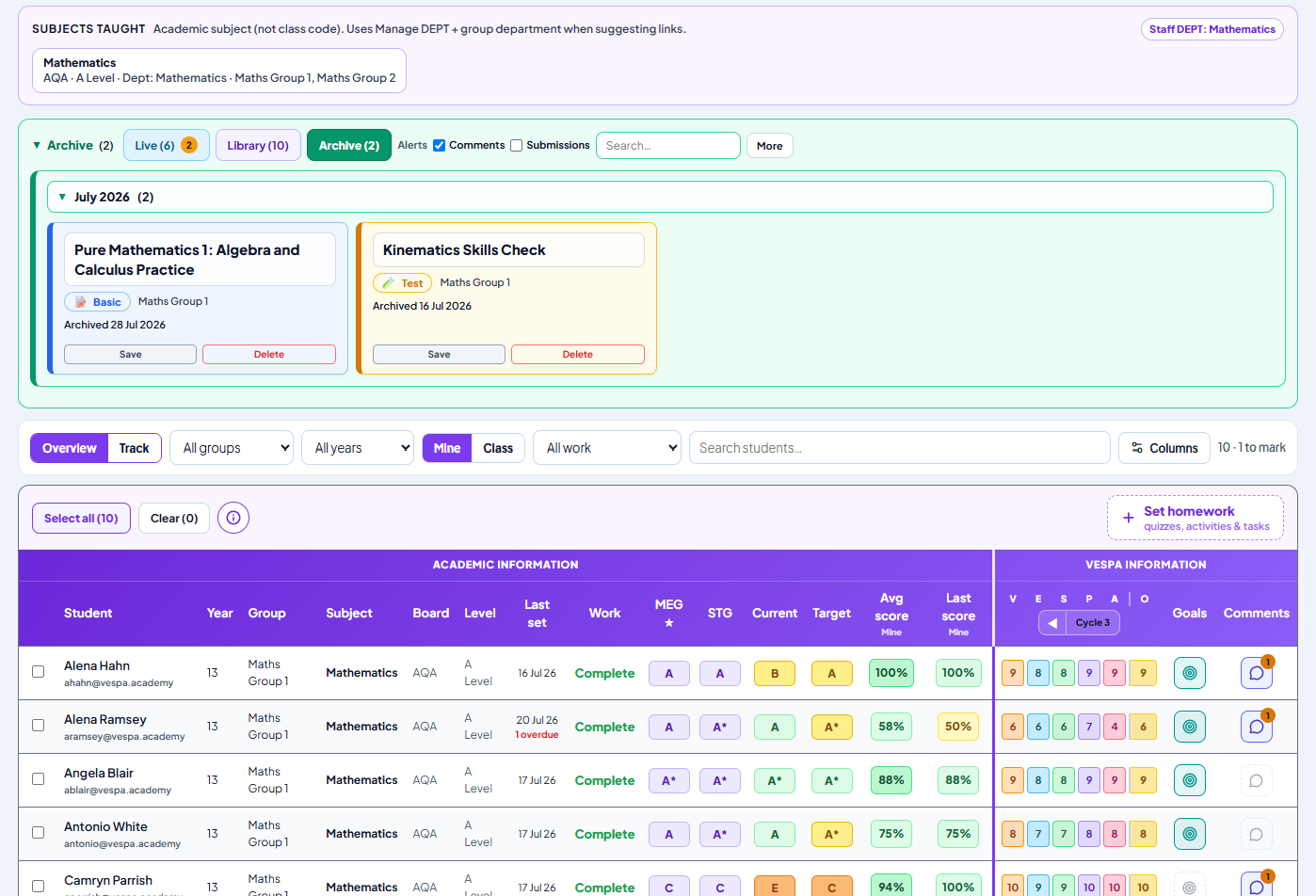This screenshot has height=896, width=1316.
Task: Click Clear (0) button
Action: tap(174, 518)
